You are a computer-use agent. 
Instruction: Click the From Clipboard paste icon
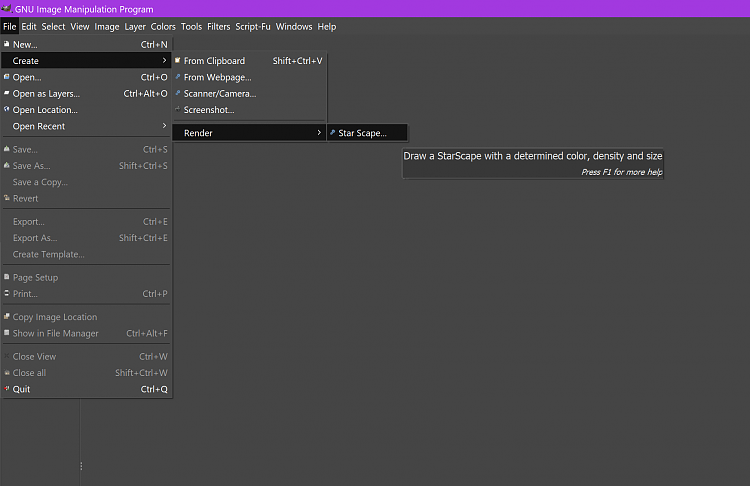[x=177, y=60]
